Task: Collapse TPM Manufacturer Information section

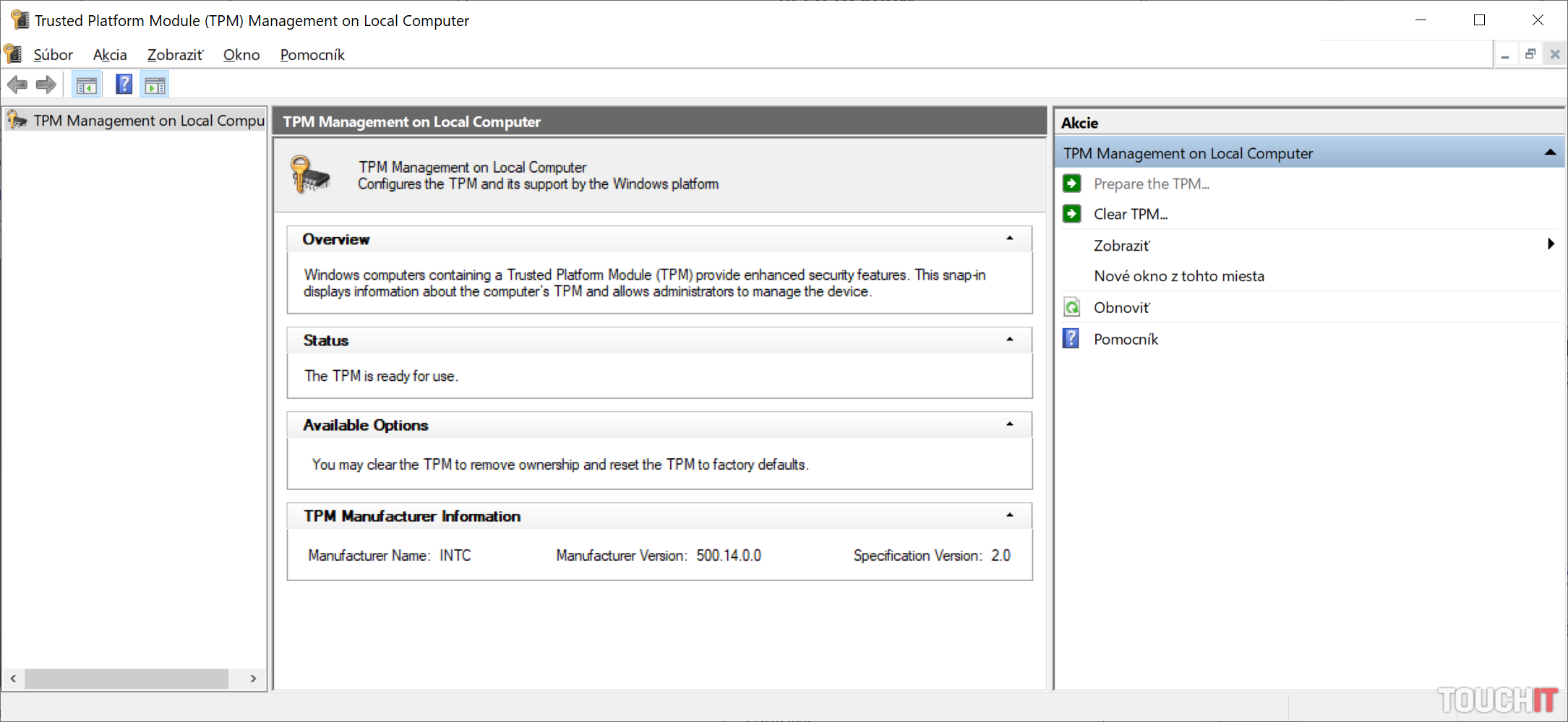Action: coord(1009,515)
